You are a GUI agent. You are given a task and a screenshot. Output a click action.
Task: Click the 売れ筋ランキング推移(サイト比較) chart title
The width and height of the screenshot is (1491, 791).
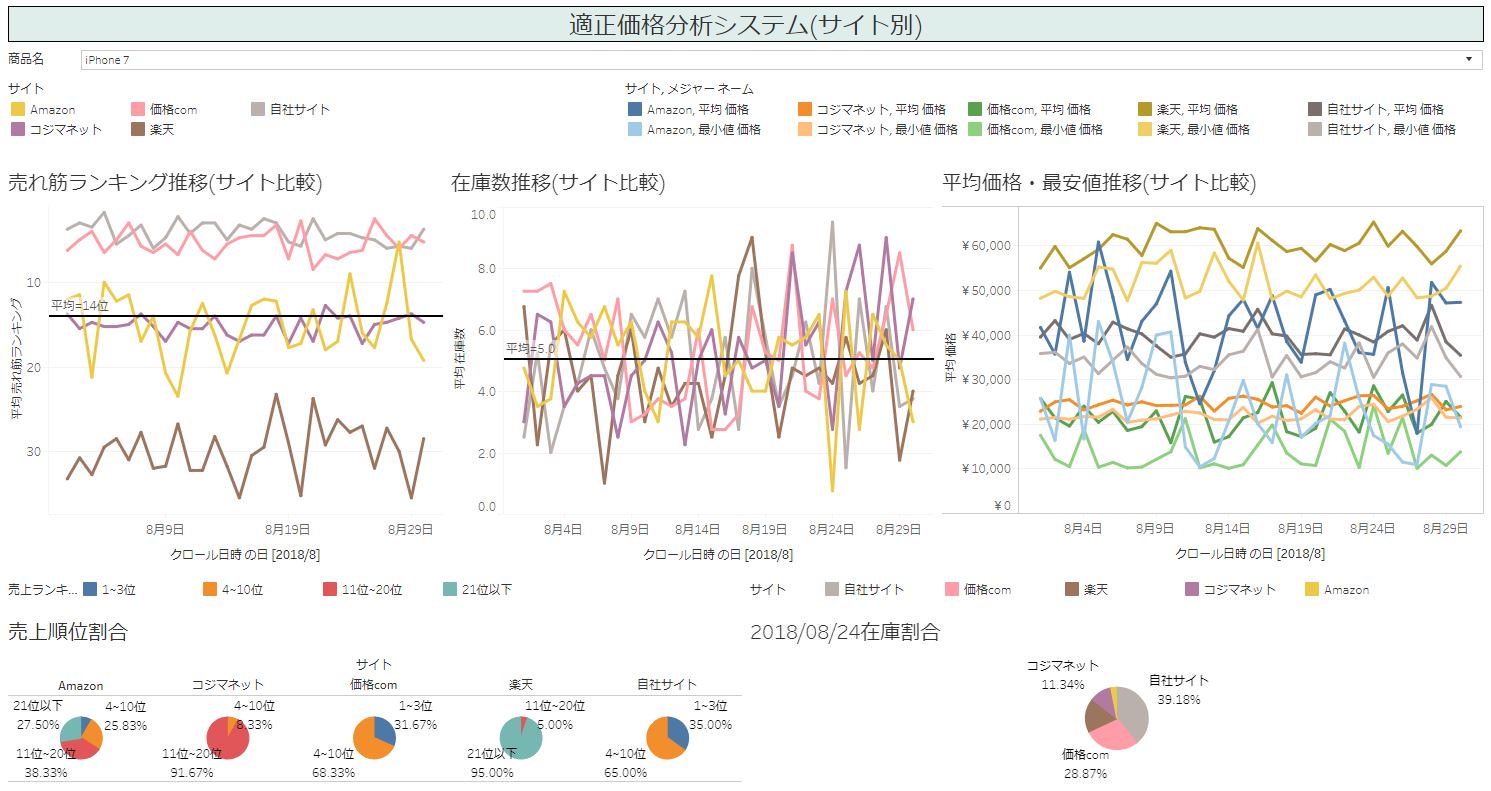(164, 182)
